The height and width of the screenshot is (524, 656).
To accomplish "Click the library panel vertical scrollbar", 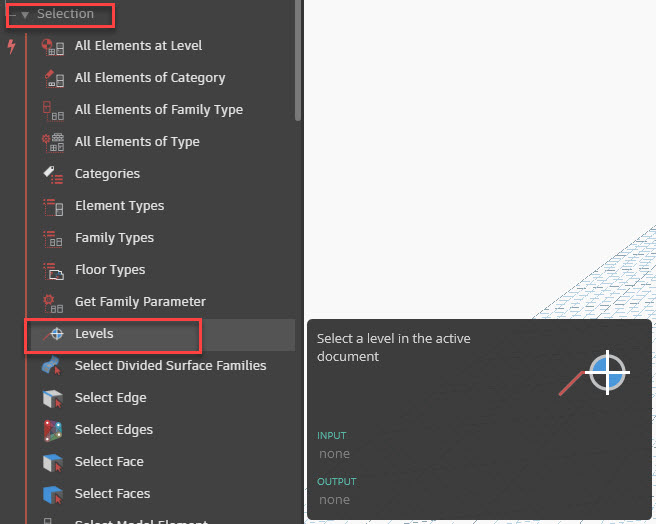I will coord(298,60).
